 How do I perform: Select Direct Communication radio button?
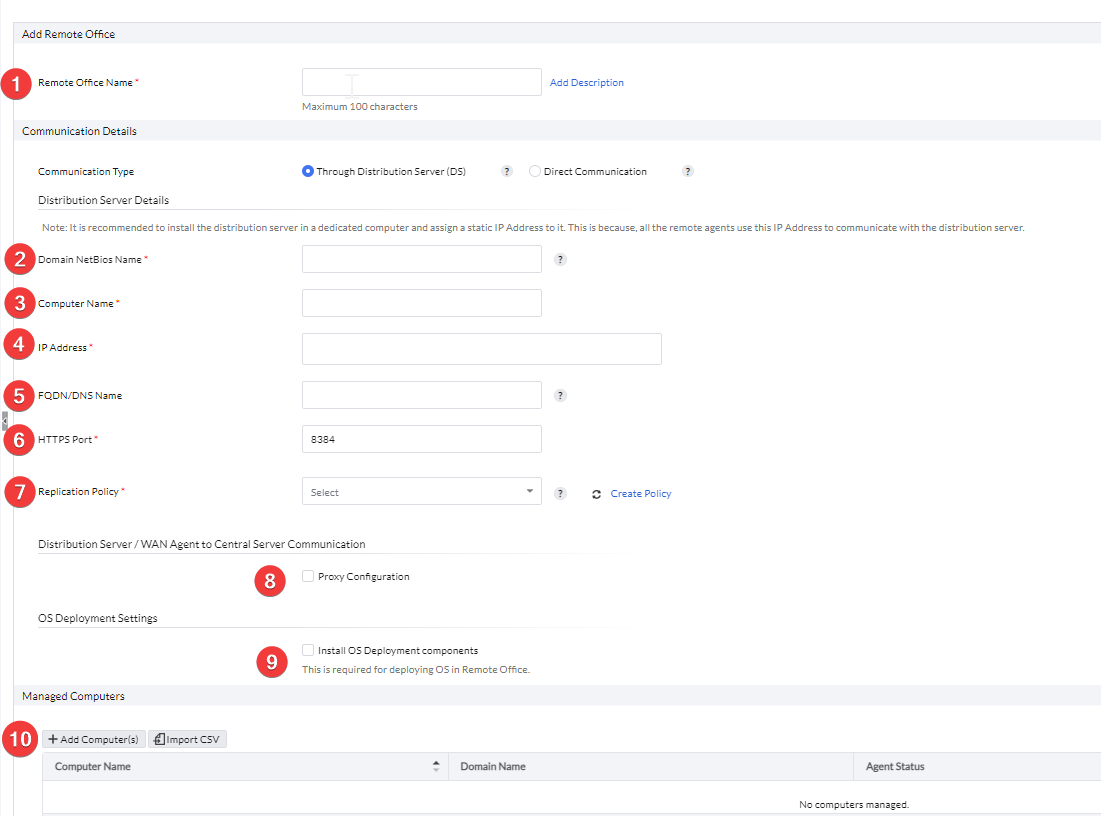535,171
